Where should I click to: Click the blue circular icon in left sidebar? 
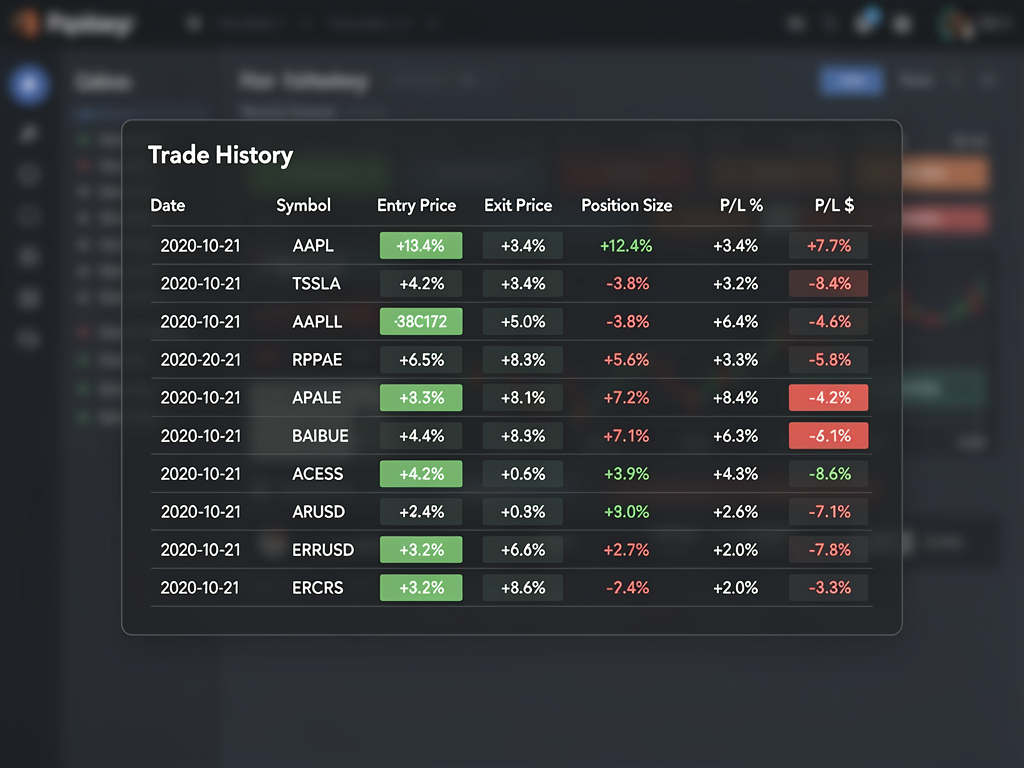(x=29, y=86)
